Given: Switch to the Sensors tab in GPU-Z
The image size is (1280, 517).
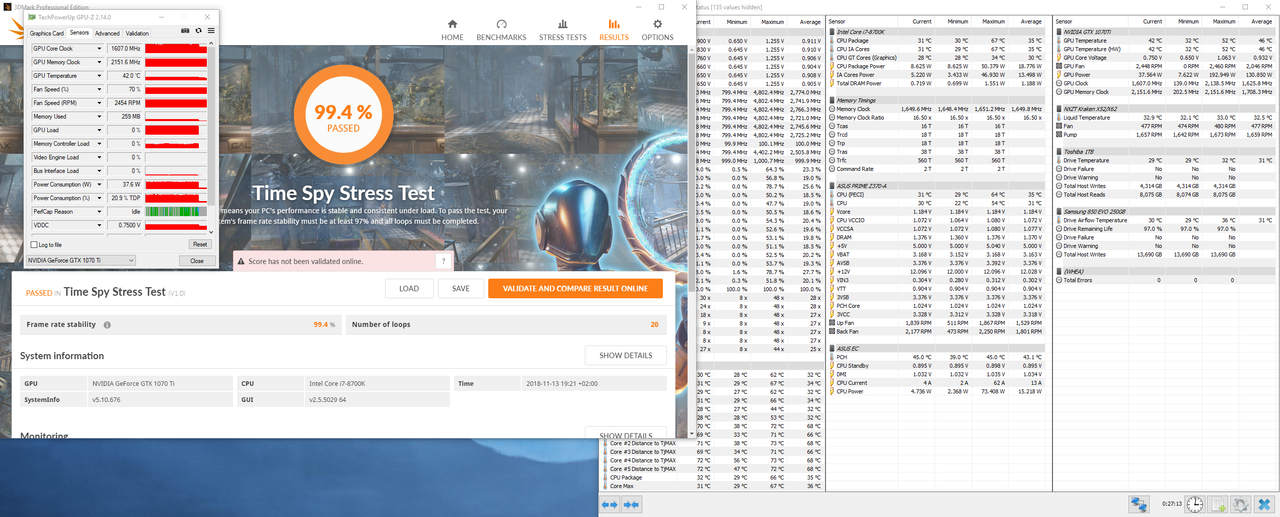Looking at the screenshot, I should pos(79,32).
